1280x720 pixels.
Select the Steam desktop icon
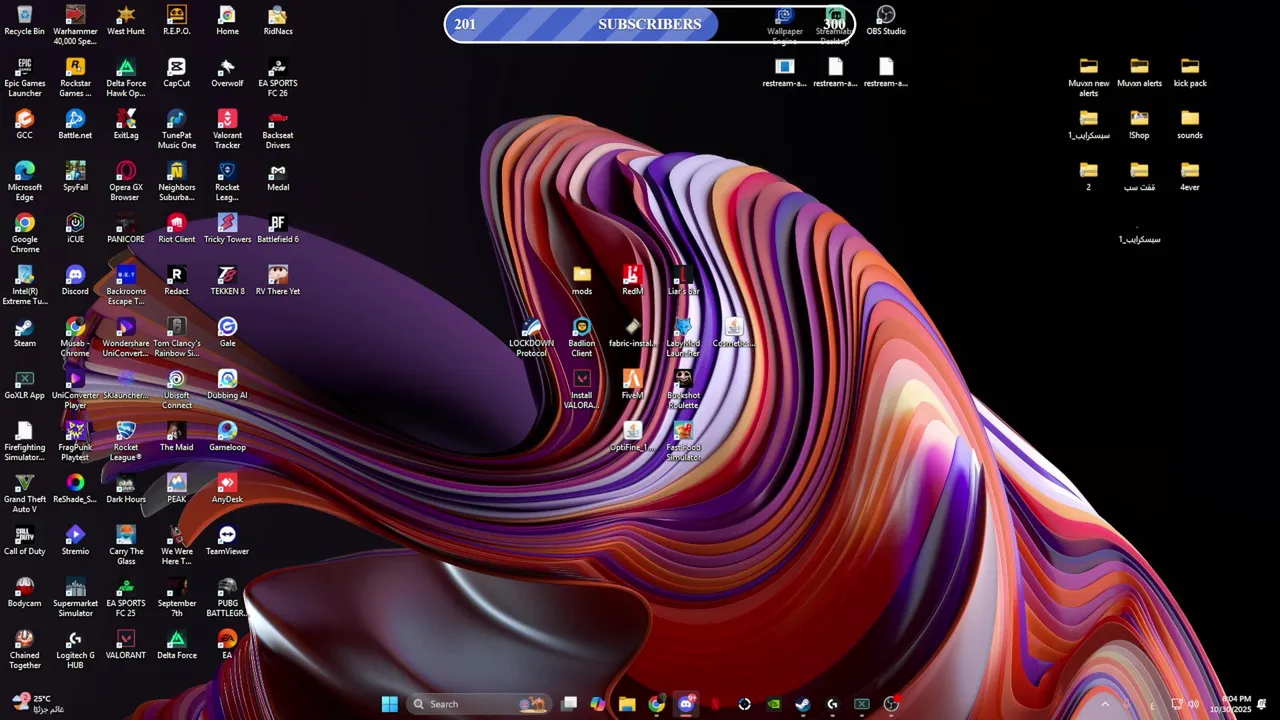[x=25, y=332]
